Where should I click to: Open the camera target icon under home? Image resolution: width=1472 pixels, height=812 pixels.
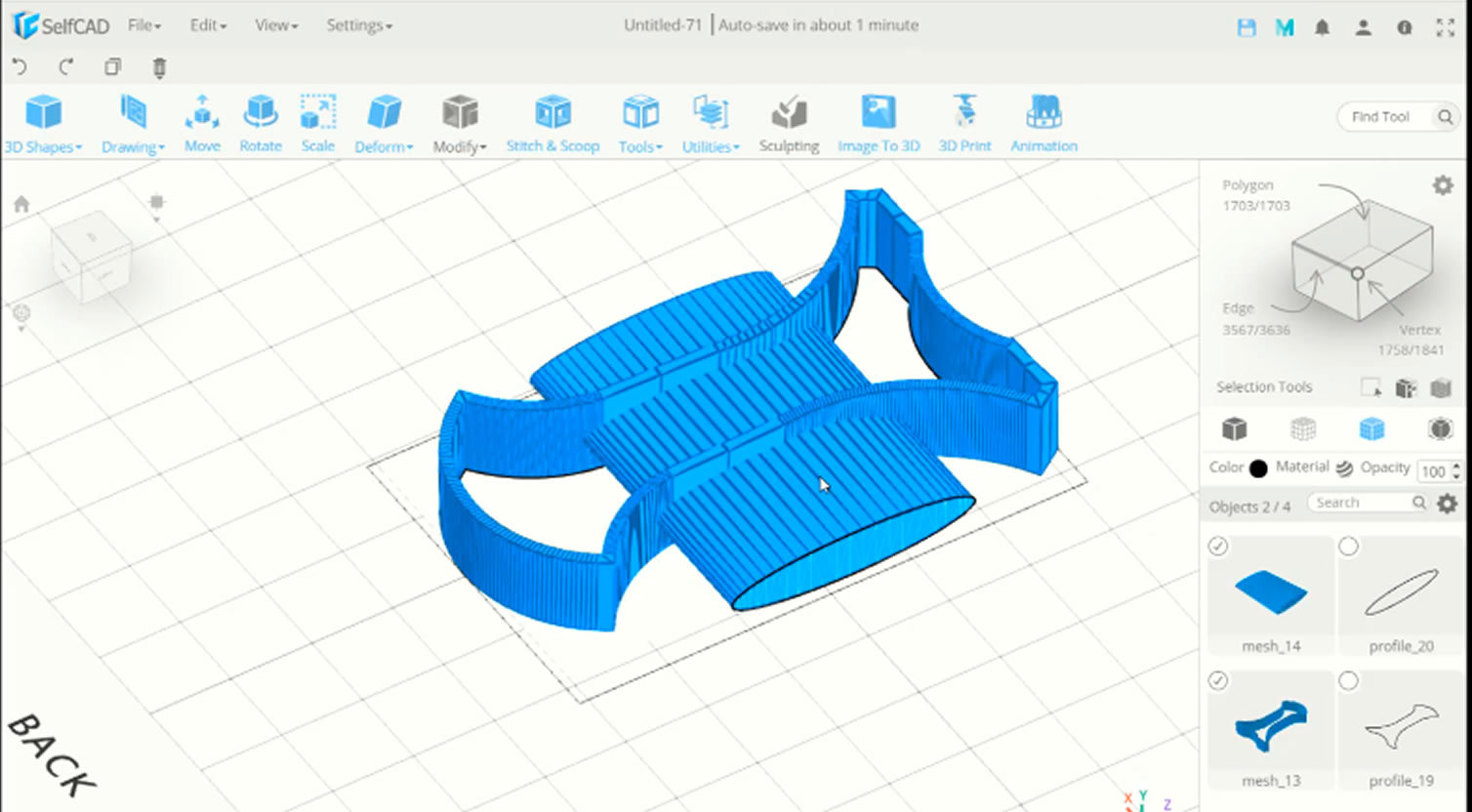[x=21, y=314]
